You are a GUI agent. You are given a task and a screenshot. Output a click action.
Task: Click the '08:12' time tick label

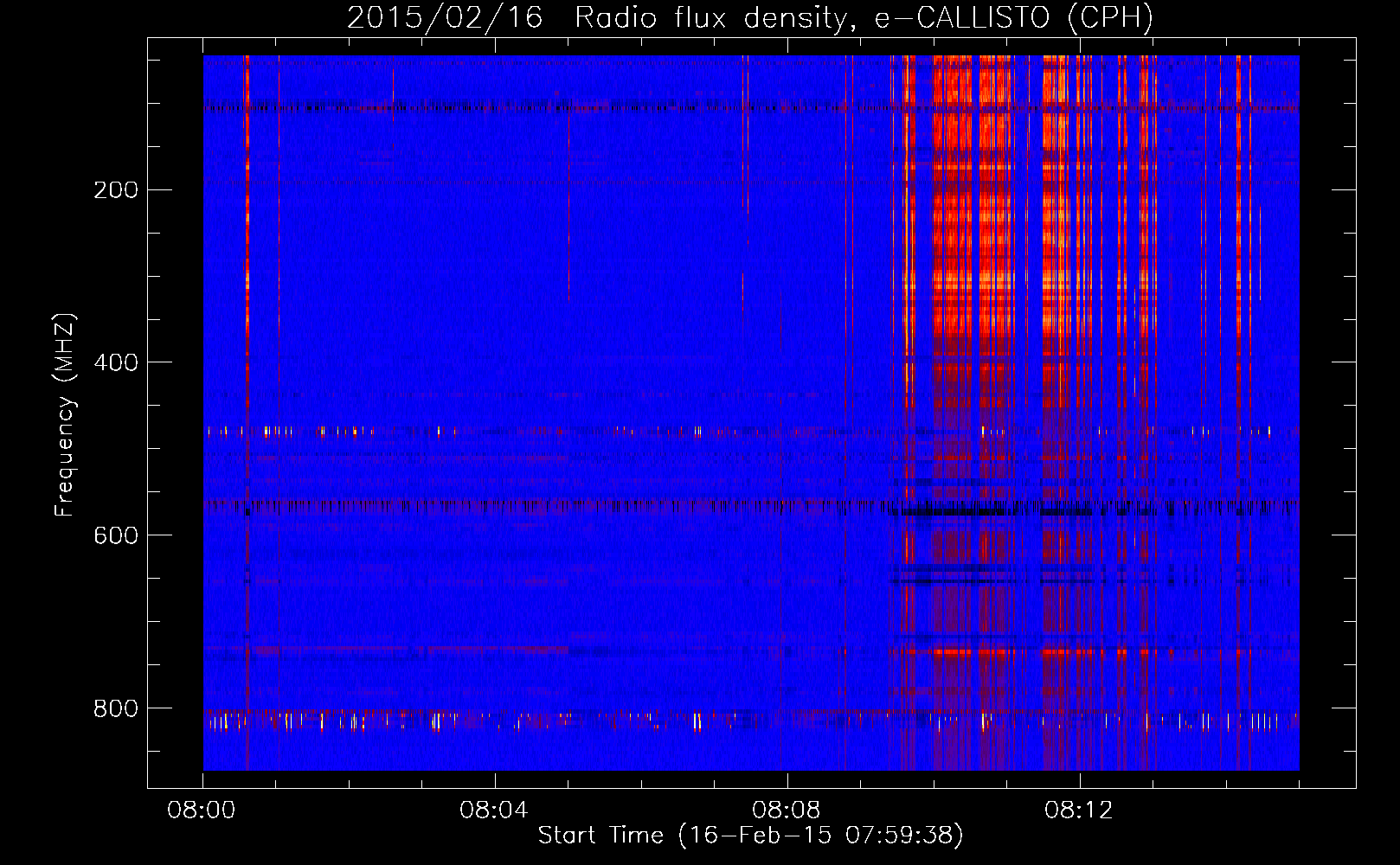[1079, 811]
